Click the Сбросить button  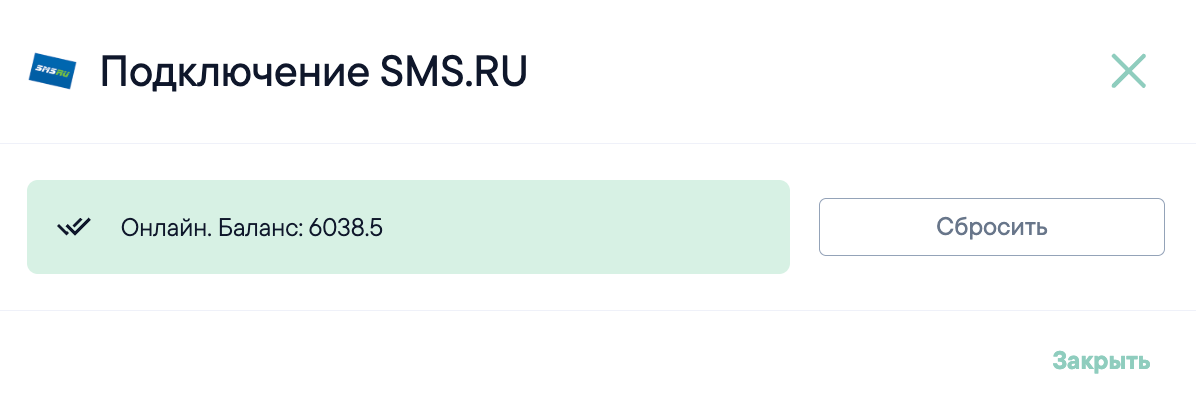(x=992, y=227)
